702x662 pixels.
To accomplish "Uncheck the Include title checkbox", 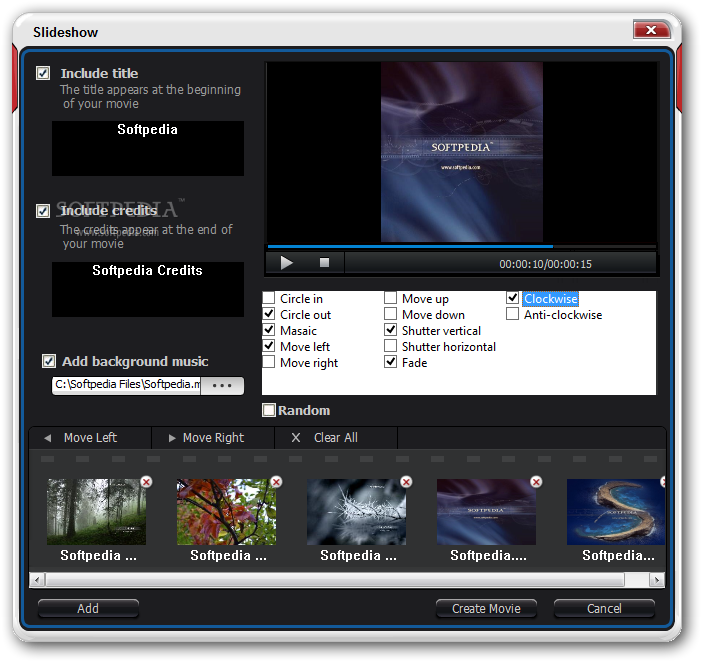I will pos(43,73).
